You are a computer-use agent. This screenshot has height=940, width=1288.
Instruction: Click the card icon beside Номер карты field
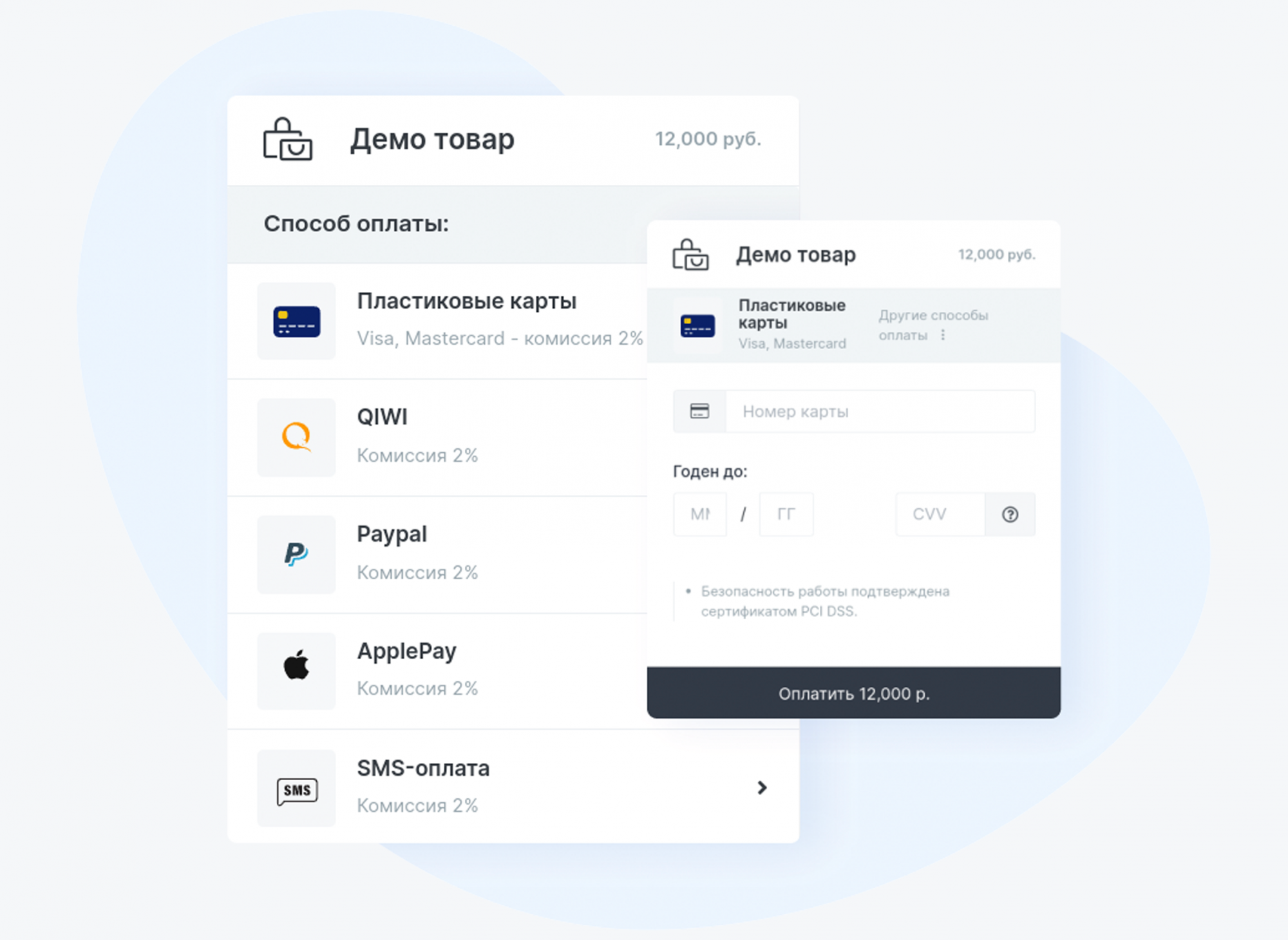[699, 411]
